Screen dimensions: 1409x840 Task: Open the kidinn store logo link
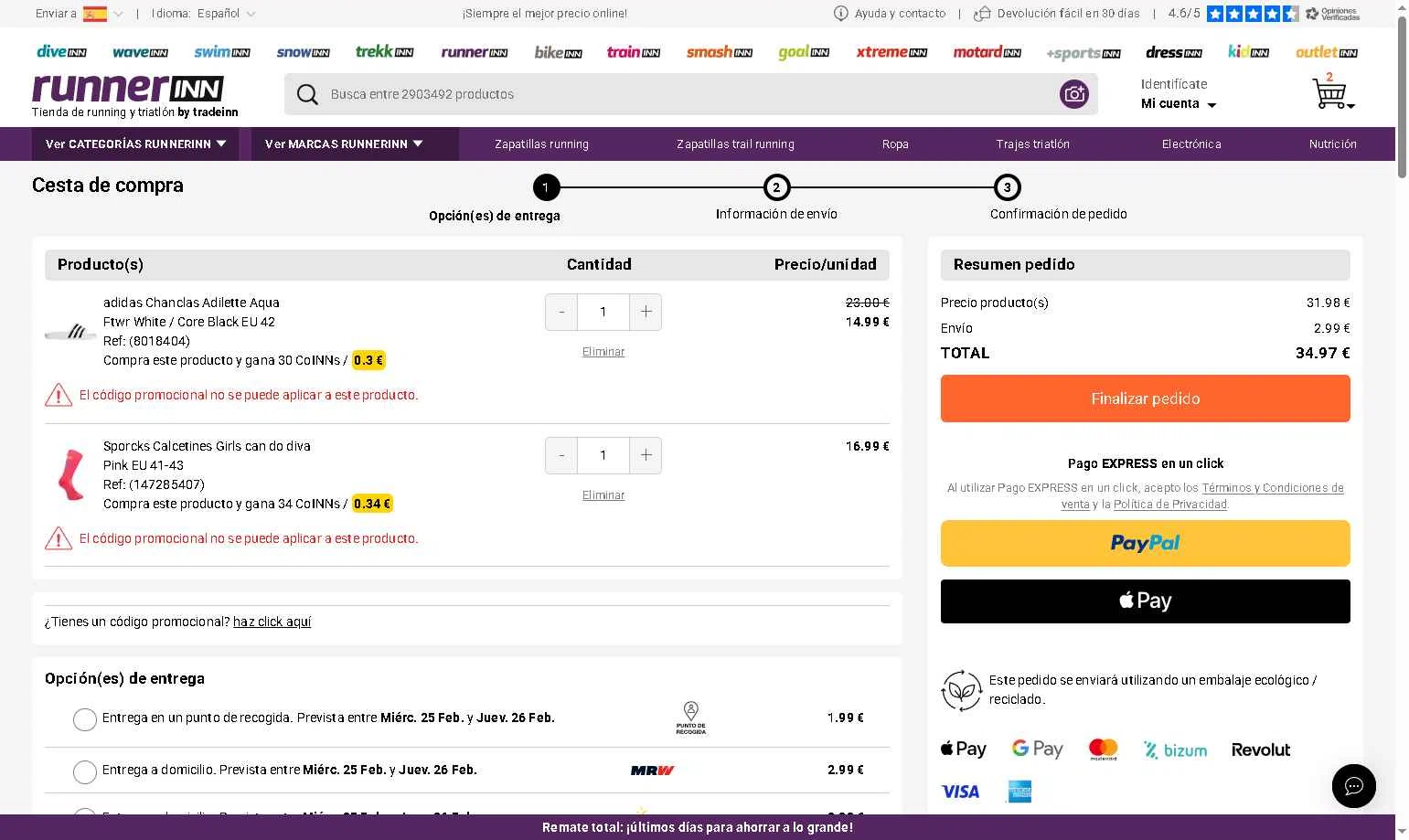[x=1248, y=51]
